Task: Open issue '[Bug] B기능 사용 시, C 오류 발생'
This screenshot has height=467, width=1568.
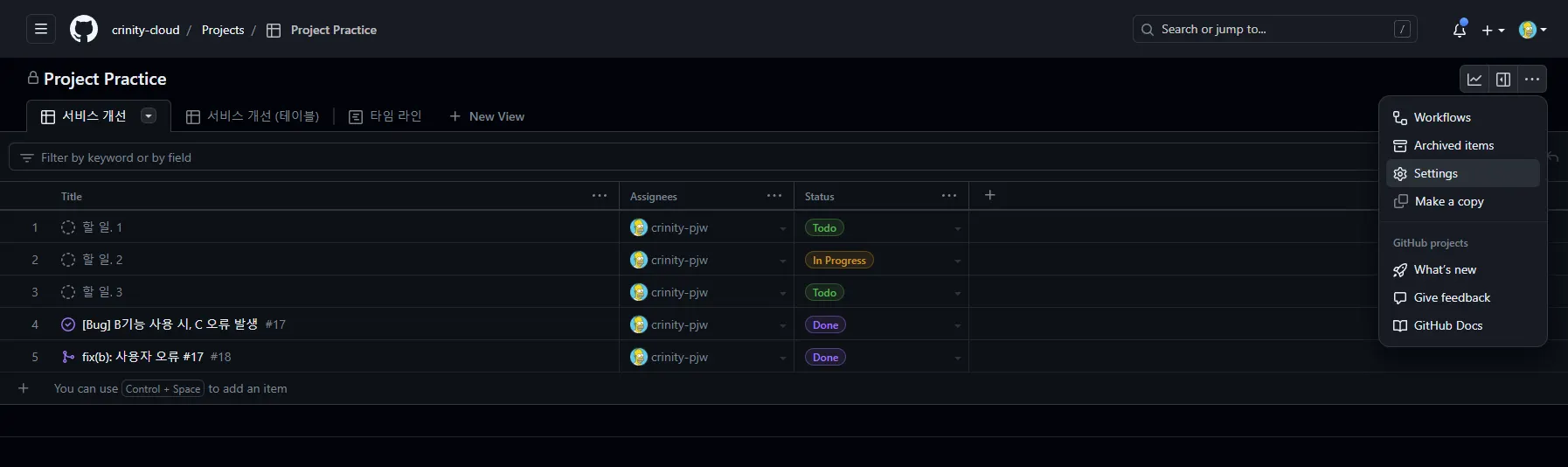Action: click(x=170, y=324)
